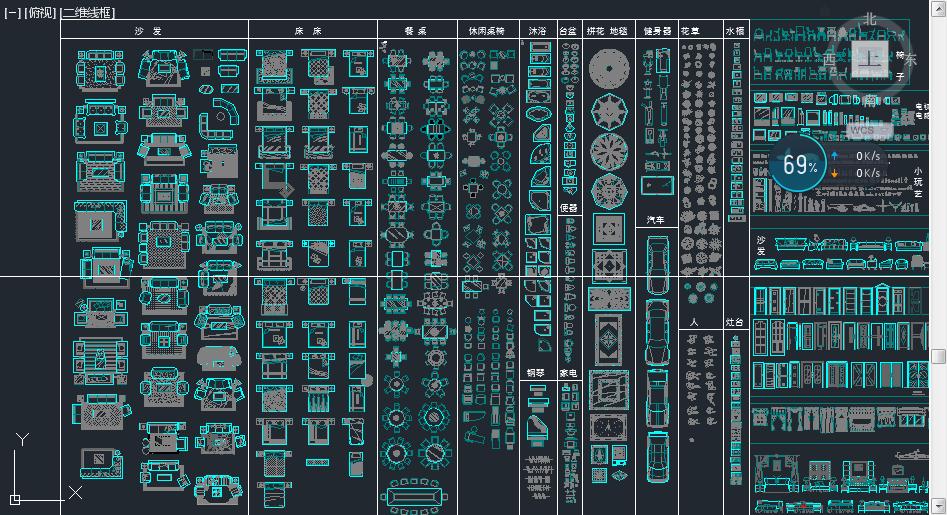
Task: Select the 健身器 column header text
Action: pos(657,30)
